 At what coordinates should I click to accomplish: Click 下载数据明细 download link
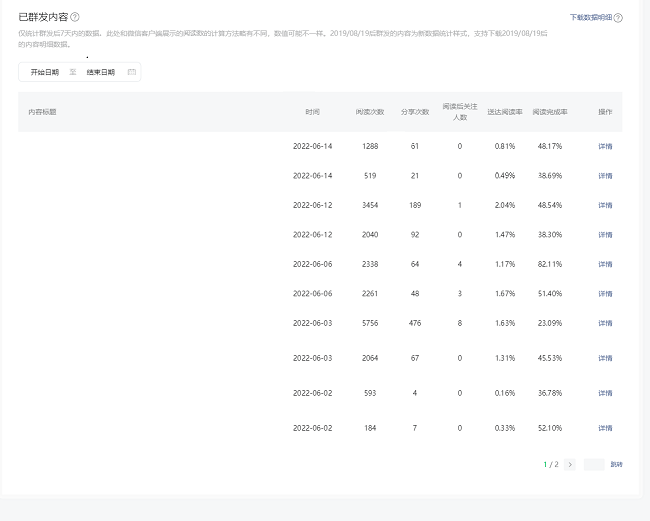coord(590,18)
